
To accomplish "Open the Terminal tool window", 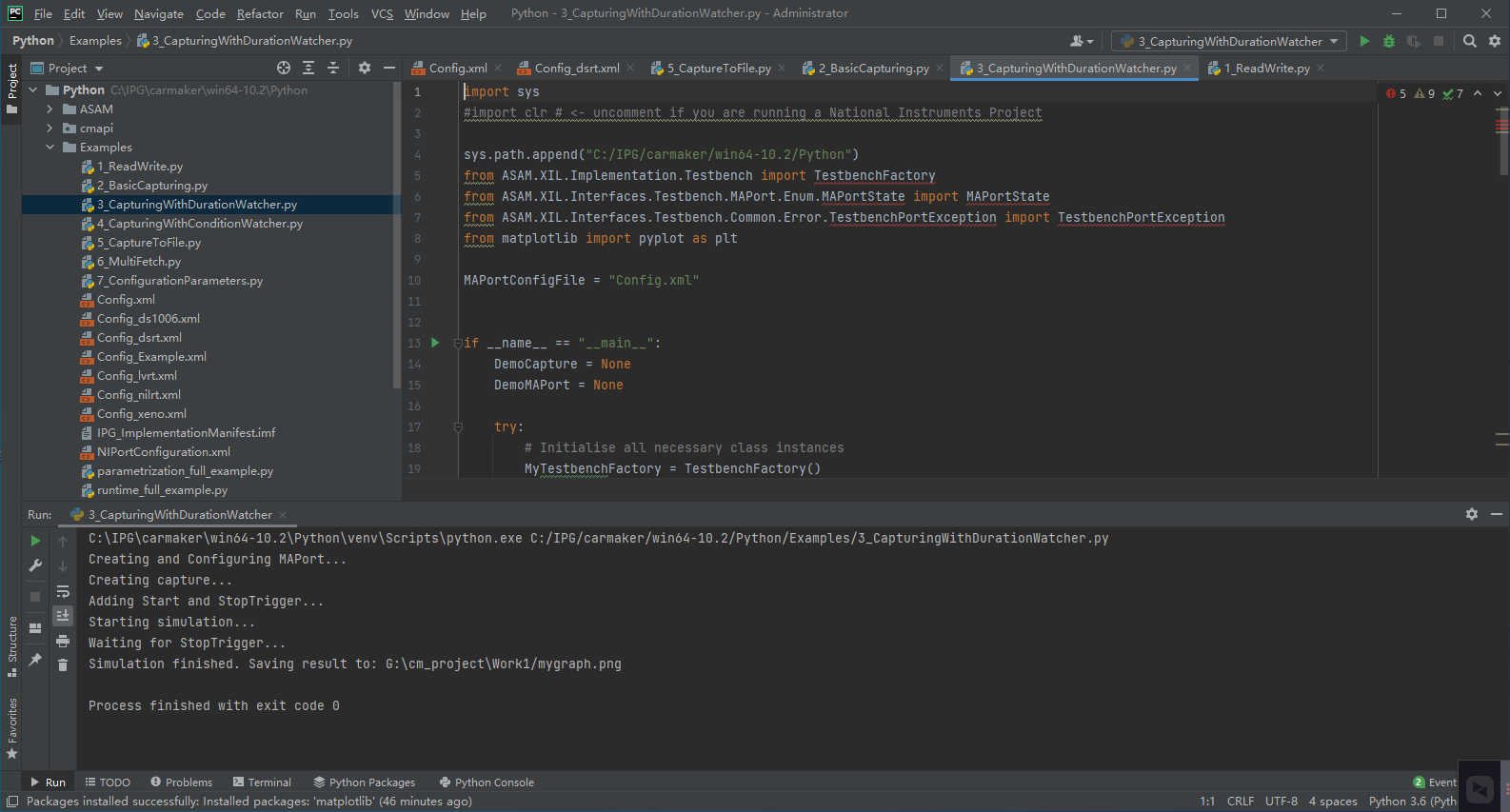I will [x=262, y=782].
